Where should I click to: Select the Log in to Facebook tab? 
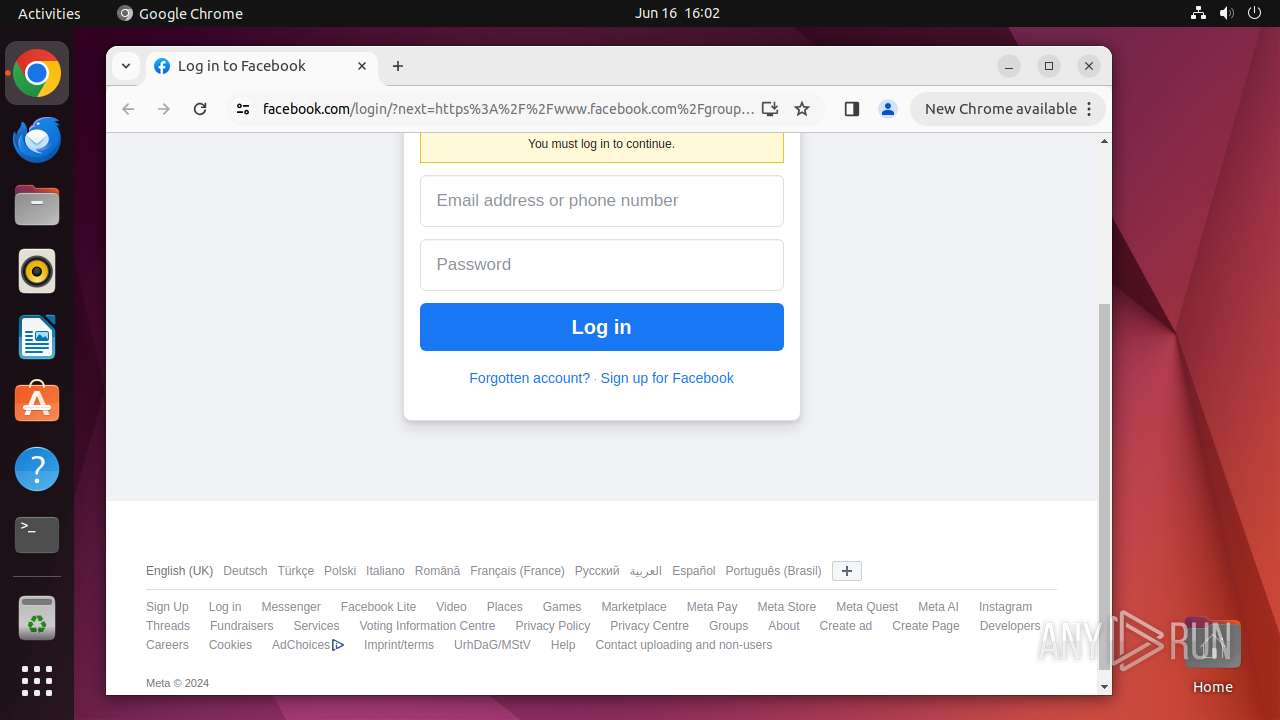[262, 66]
